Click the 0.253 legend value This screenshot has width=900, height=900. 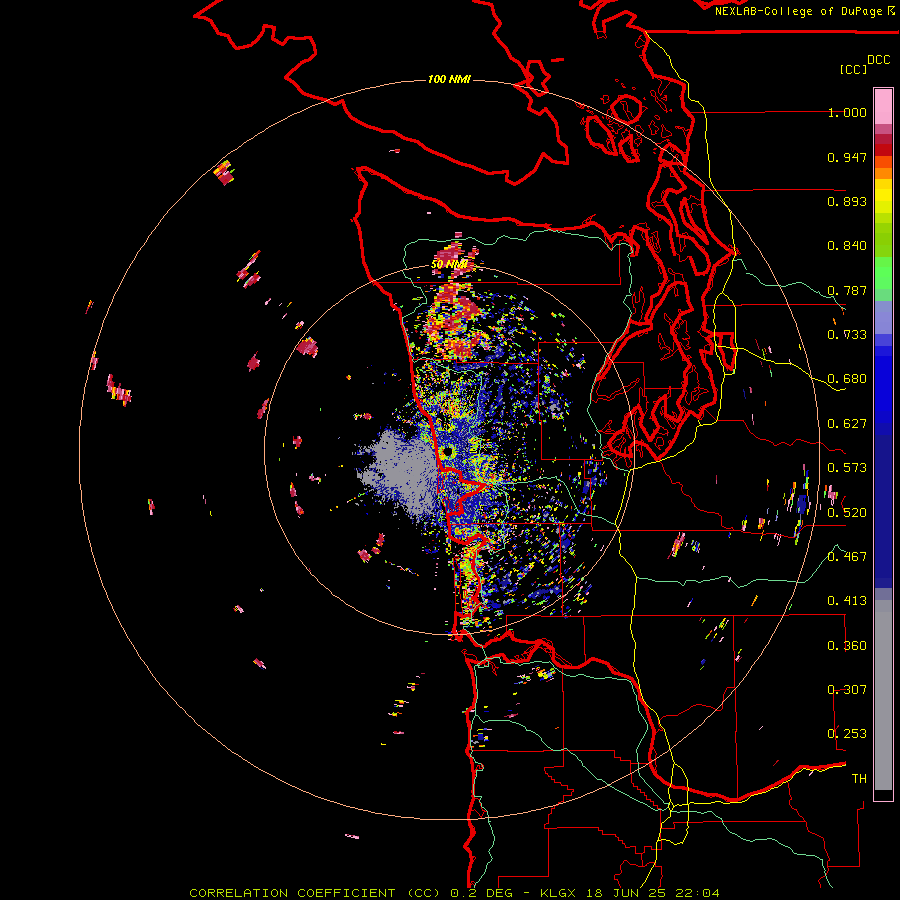(847, 734)
